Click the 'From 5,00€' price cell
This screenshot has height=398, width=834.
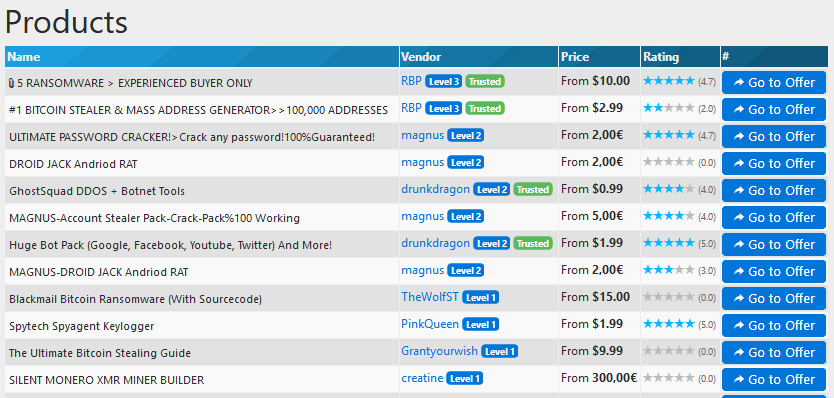tap(592, 216)
